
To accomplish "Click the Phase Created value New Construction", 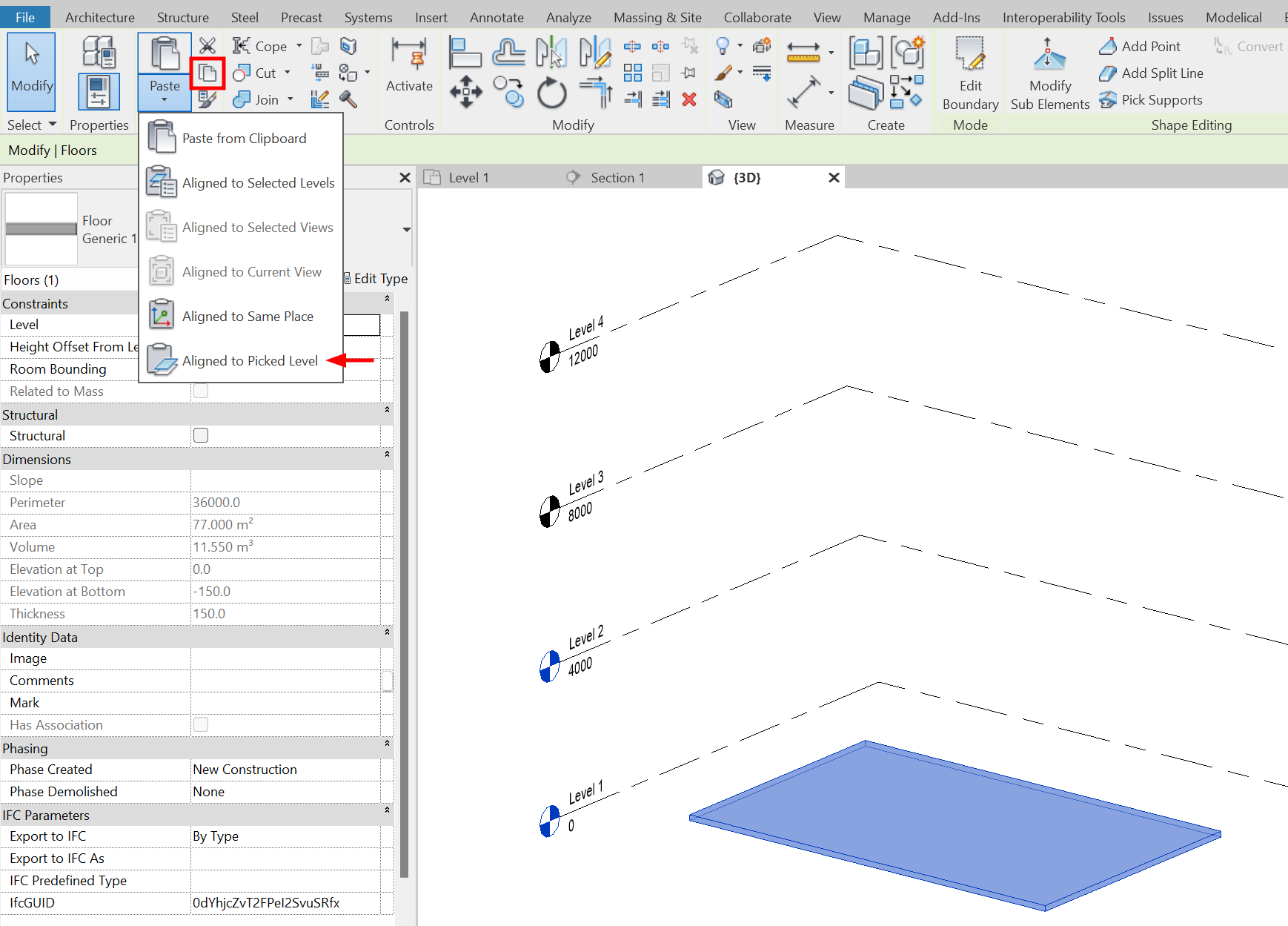I will [x=286, y=769].
